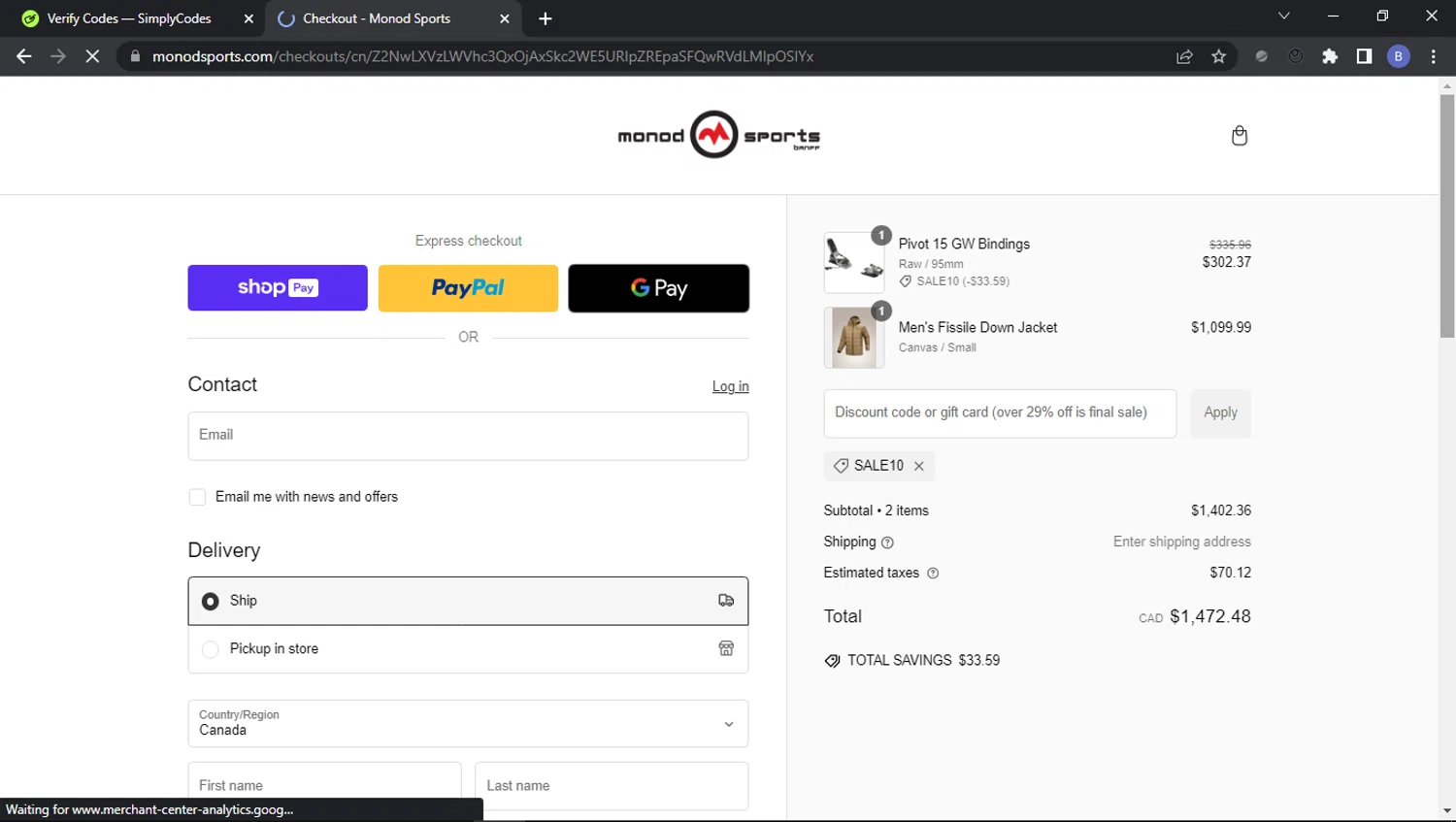Click the strikethrough price $335.96
Screen dimensions: 1456x822
[x=1230, y=246]
